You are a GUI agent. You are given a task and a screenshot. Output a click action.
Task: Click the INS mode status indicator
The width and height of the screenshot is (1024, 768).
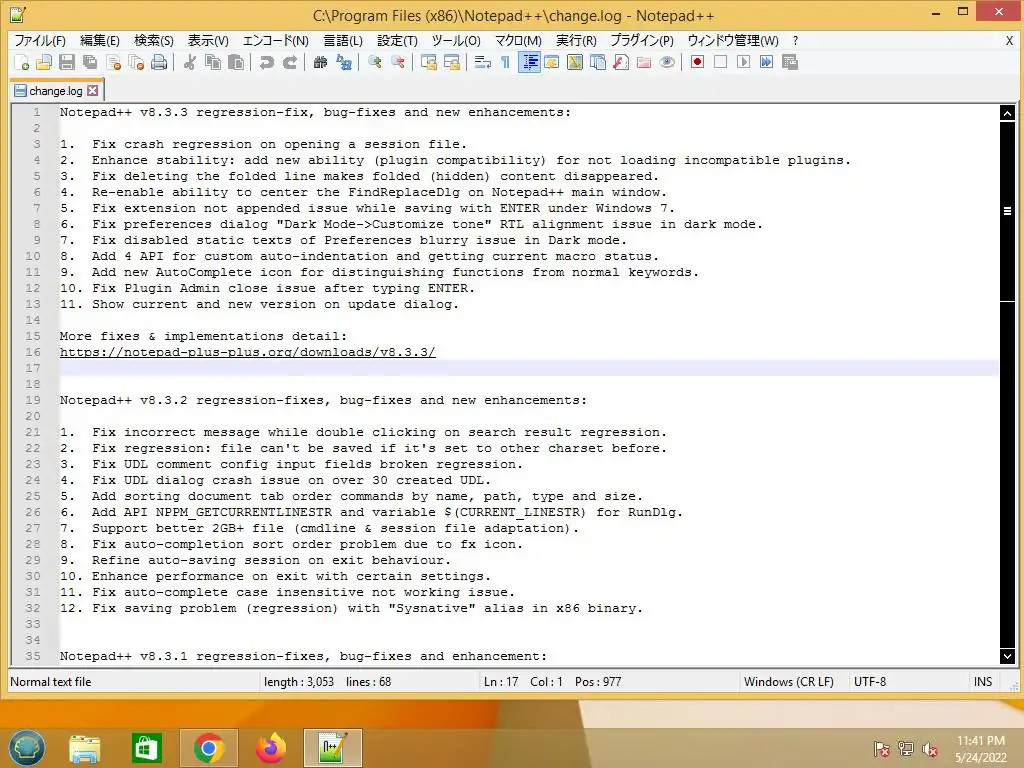pos(982,682)
